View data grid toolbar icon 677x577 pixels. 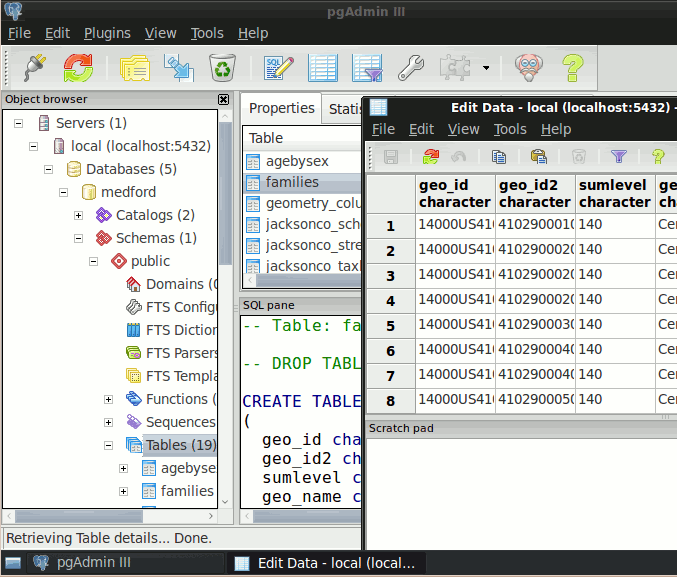(323, 68)
